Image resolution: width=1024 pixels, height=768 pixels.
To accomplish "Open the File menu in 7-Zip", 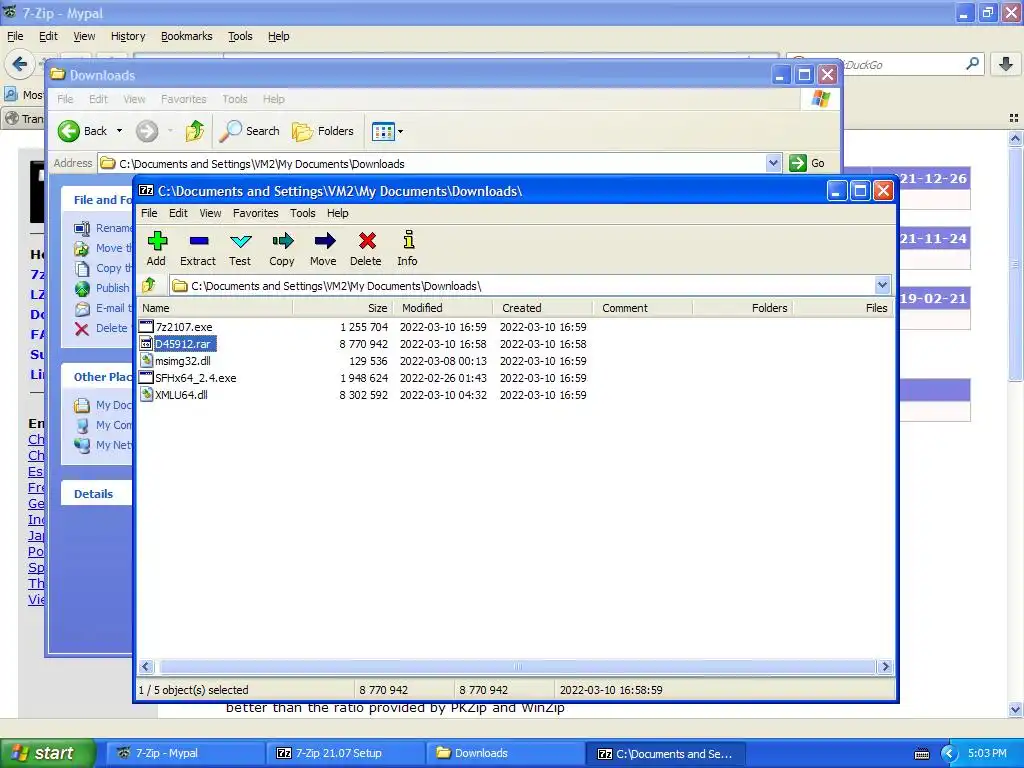I will click(x=149, y=213).
